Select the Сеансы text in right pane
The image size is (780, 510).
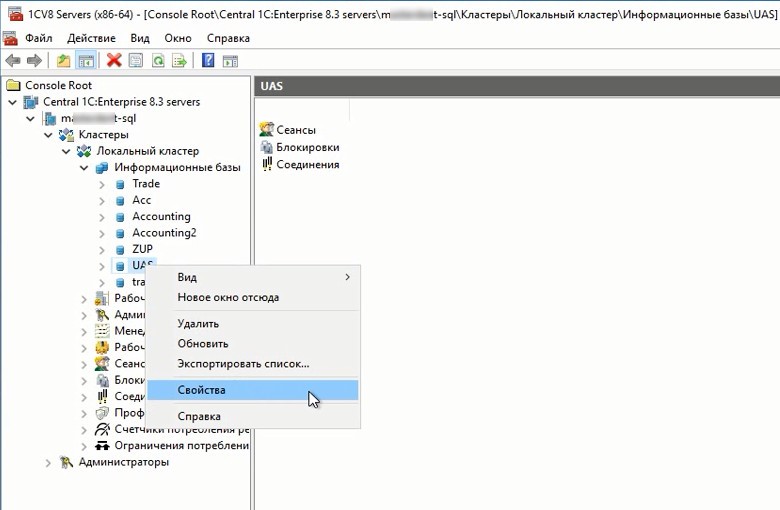pyautogui.click(x=295, y=130)
